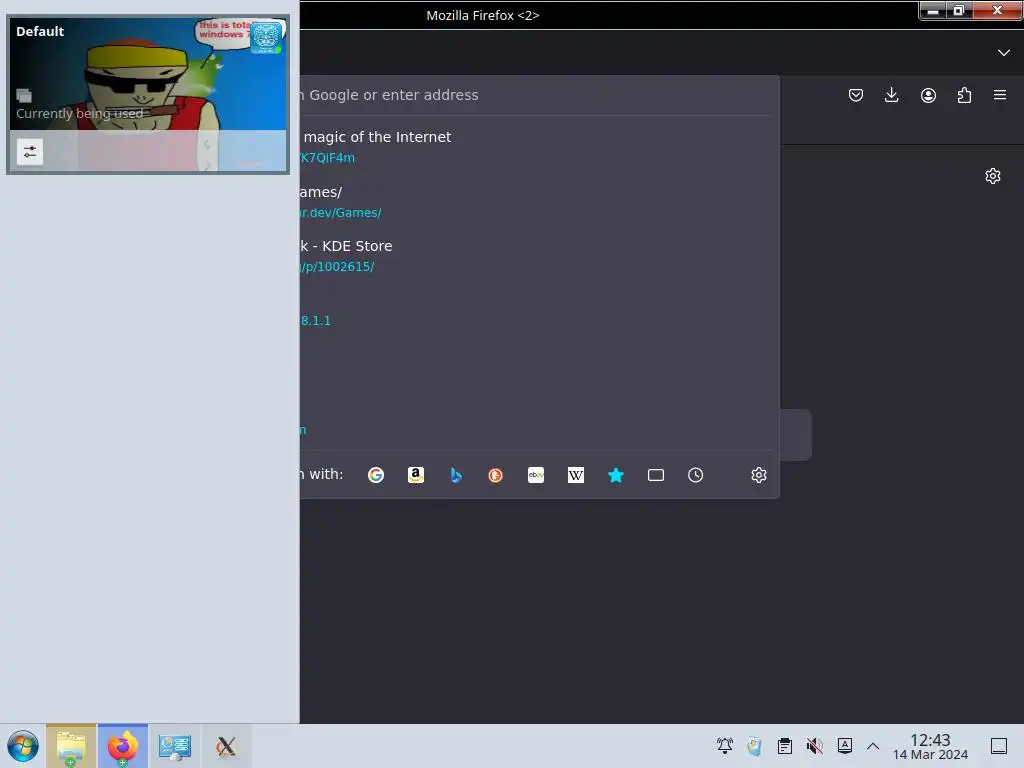
Task: Search open tabs using the tab icon
Action: point(656,475)
